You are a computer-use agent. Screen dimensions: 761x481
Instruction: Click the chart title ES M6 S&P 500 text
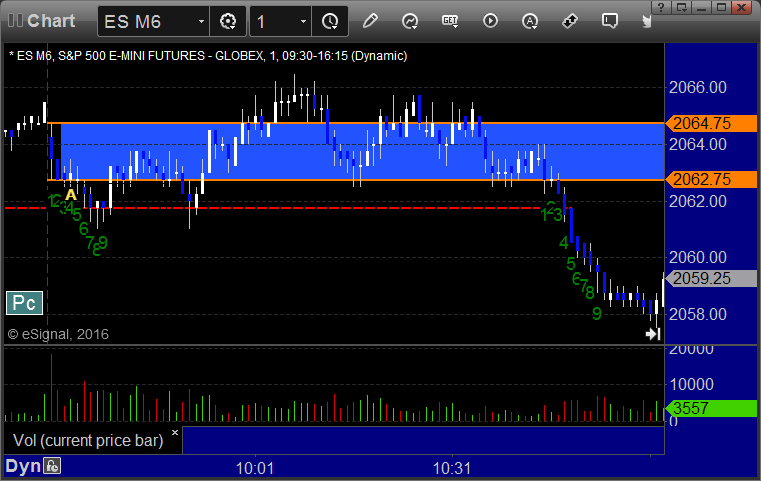click(x=208, y=56)
